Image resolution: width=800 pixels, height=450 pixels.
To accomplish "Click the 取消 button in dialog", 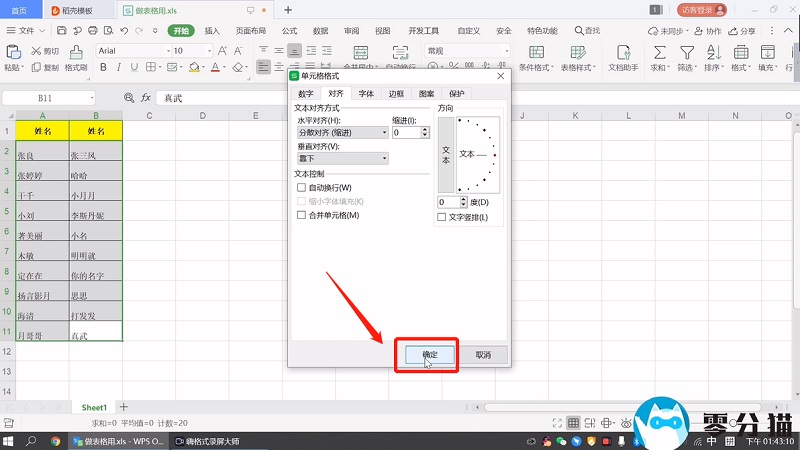I will point(482,354).
